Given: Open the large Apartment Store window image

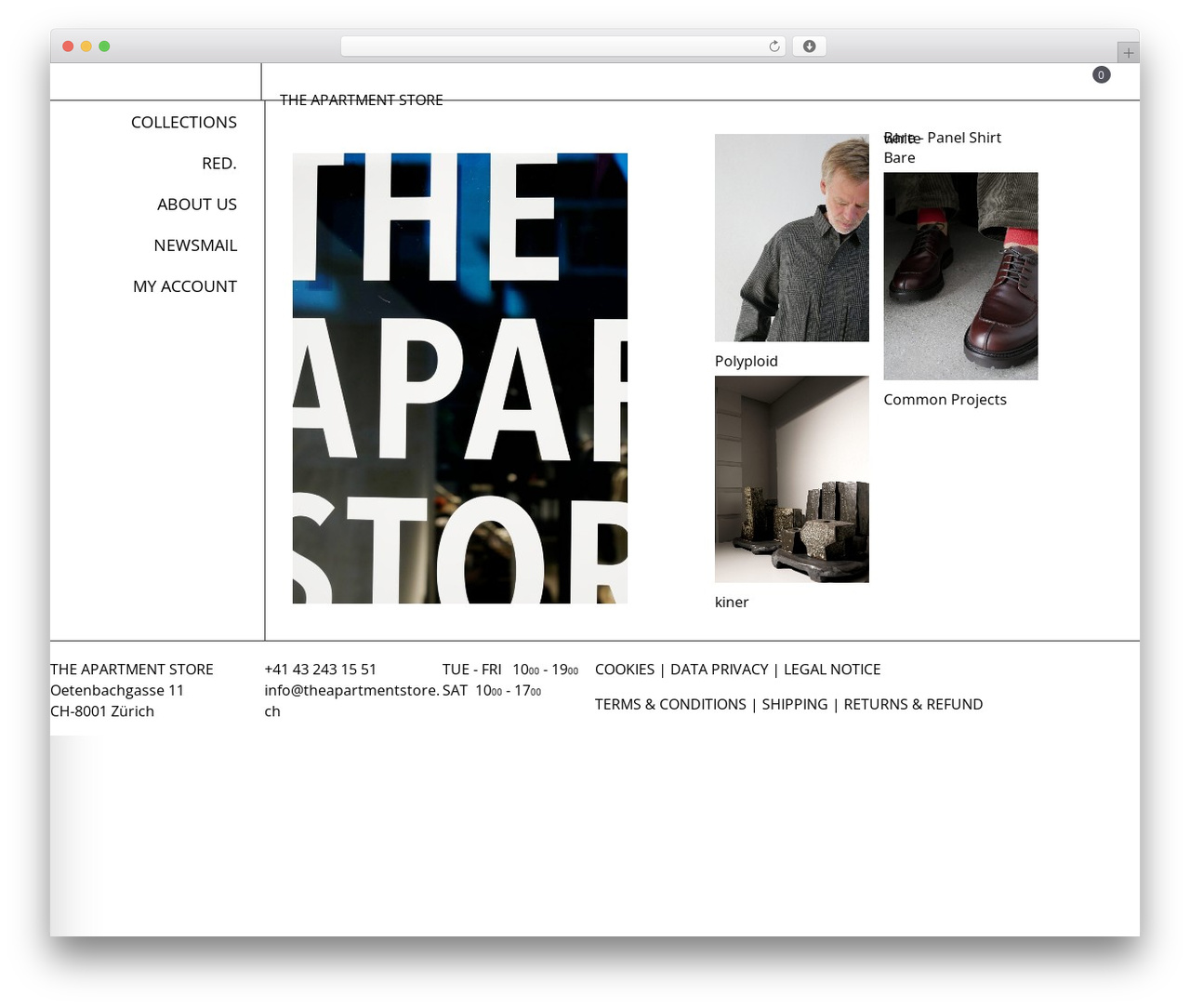Looking at the screenshot, I should coord(460,378).
